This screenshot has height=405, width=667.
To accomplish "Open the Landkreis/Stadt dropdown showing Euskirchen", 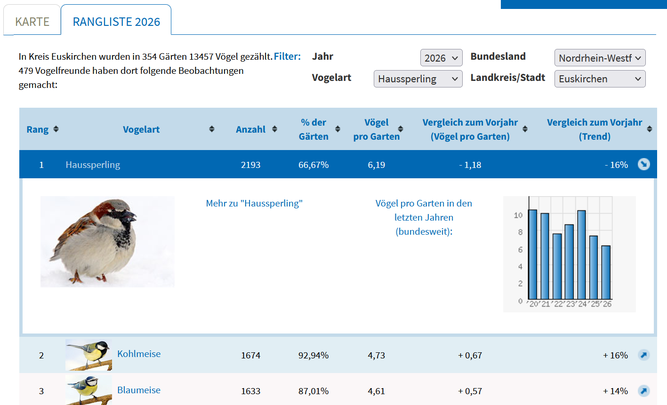I will pos(599,79).
